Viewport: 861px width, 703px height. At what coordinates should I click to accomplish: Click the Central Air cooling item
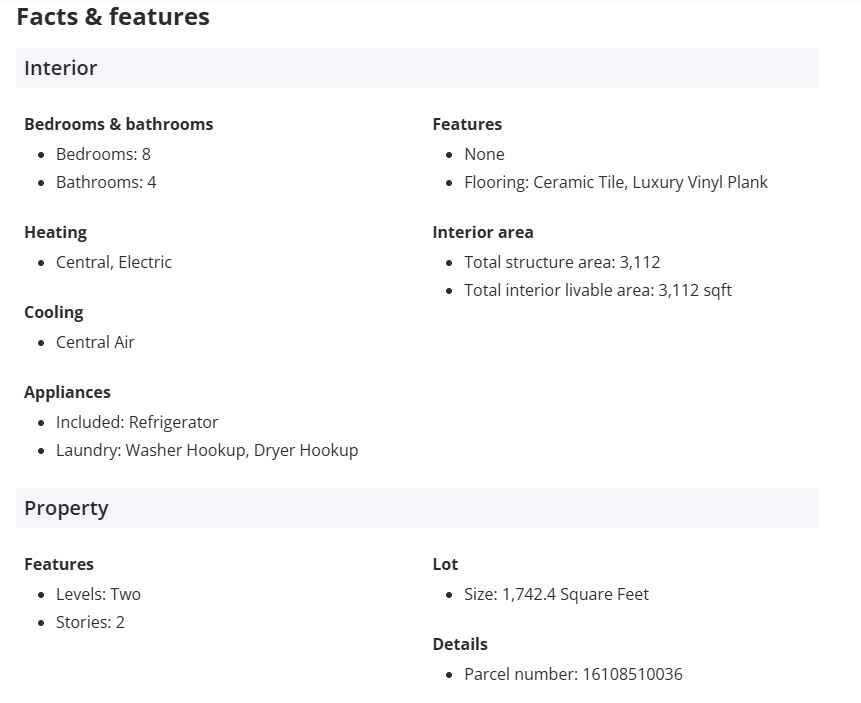[x=95, y=342]
